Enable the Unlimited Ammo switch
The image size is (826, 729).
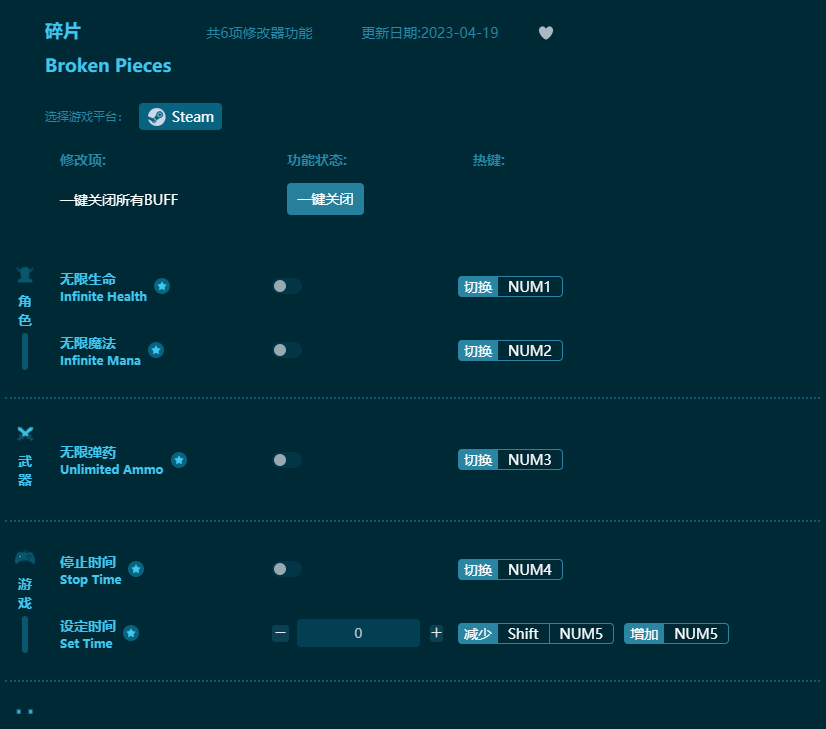coord(287,460)
